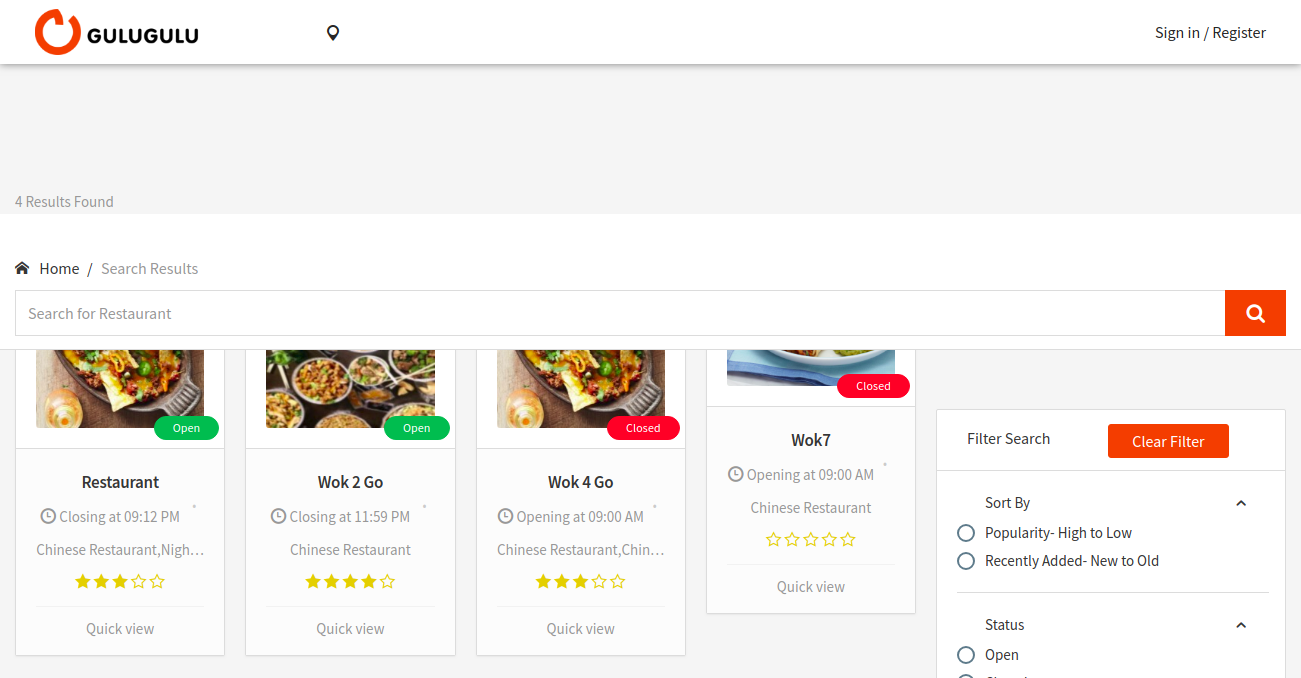Image resolution: width=1301 pixels, height=678 pixels.
Task: Click the Gulugulu logo icon
Action: [x=57, y=32]
